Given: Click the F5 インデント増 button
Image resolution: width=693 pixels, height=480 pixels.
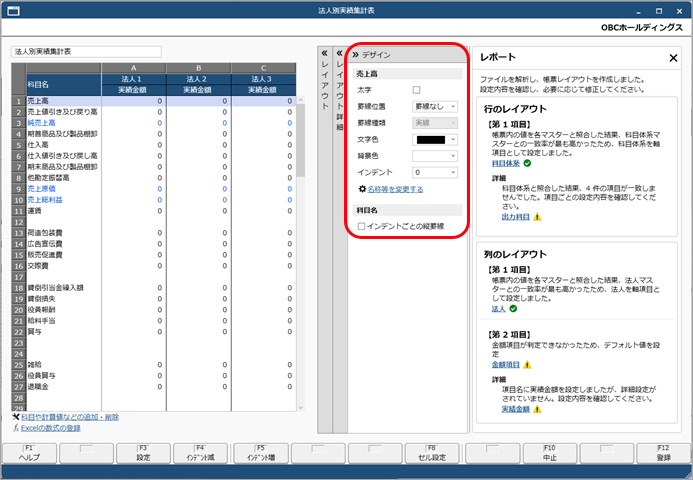Looking at the screenshot, I should pos(261,453).
